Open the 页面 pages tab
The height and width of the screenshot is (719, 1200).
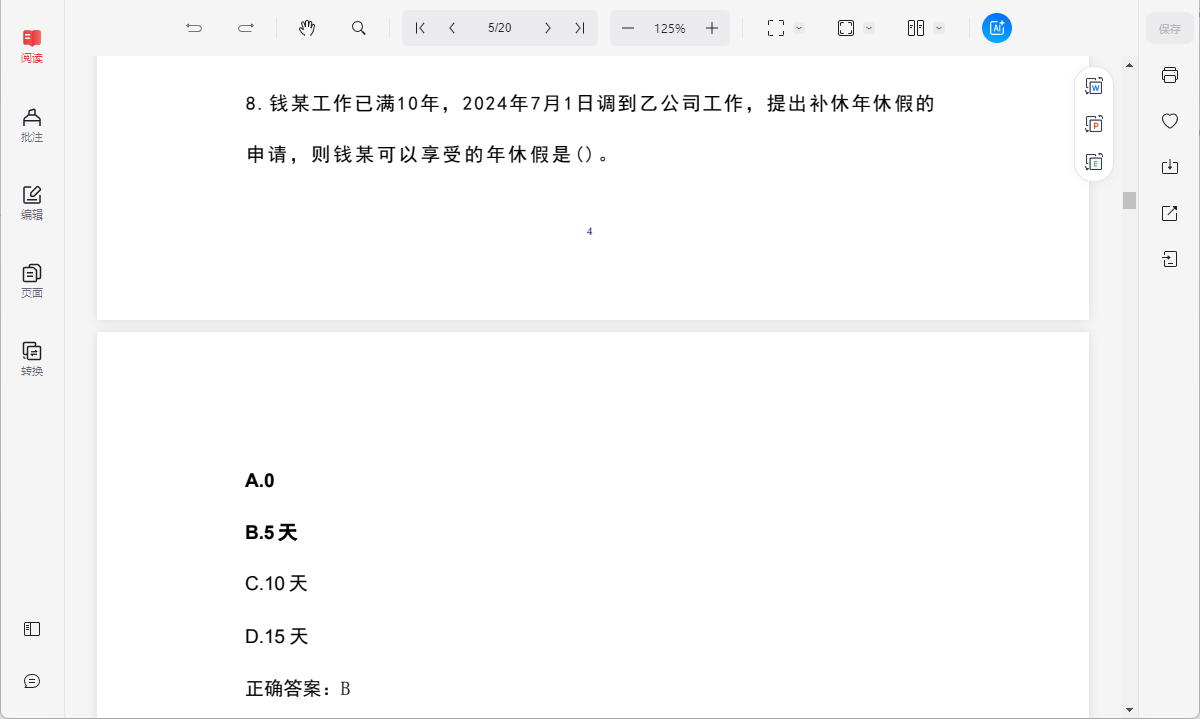32,281
